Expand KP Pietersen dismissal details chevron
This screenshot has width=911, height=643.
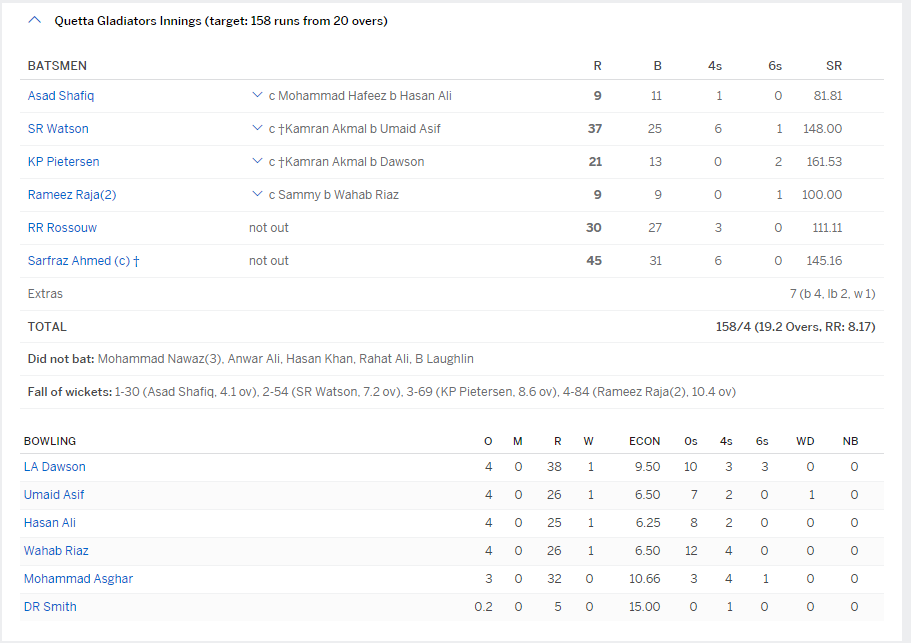[x=257, y=162]
